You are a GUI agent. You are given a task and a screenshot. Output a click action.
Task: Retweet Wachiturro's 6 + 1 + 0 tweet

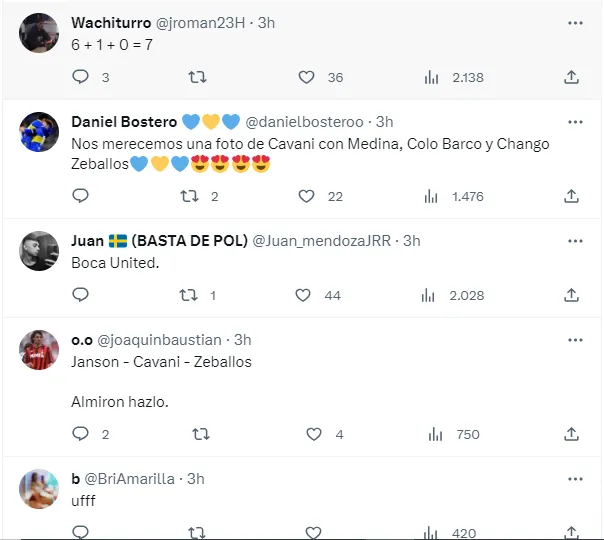(198, 77)
